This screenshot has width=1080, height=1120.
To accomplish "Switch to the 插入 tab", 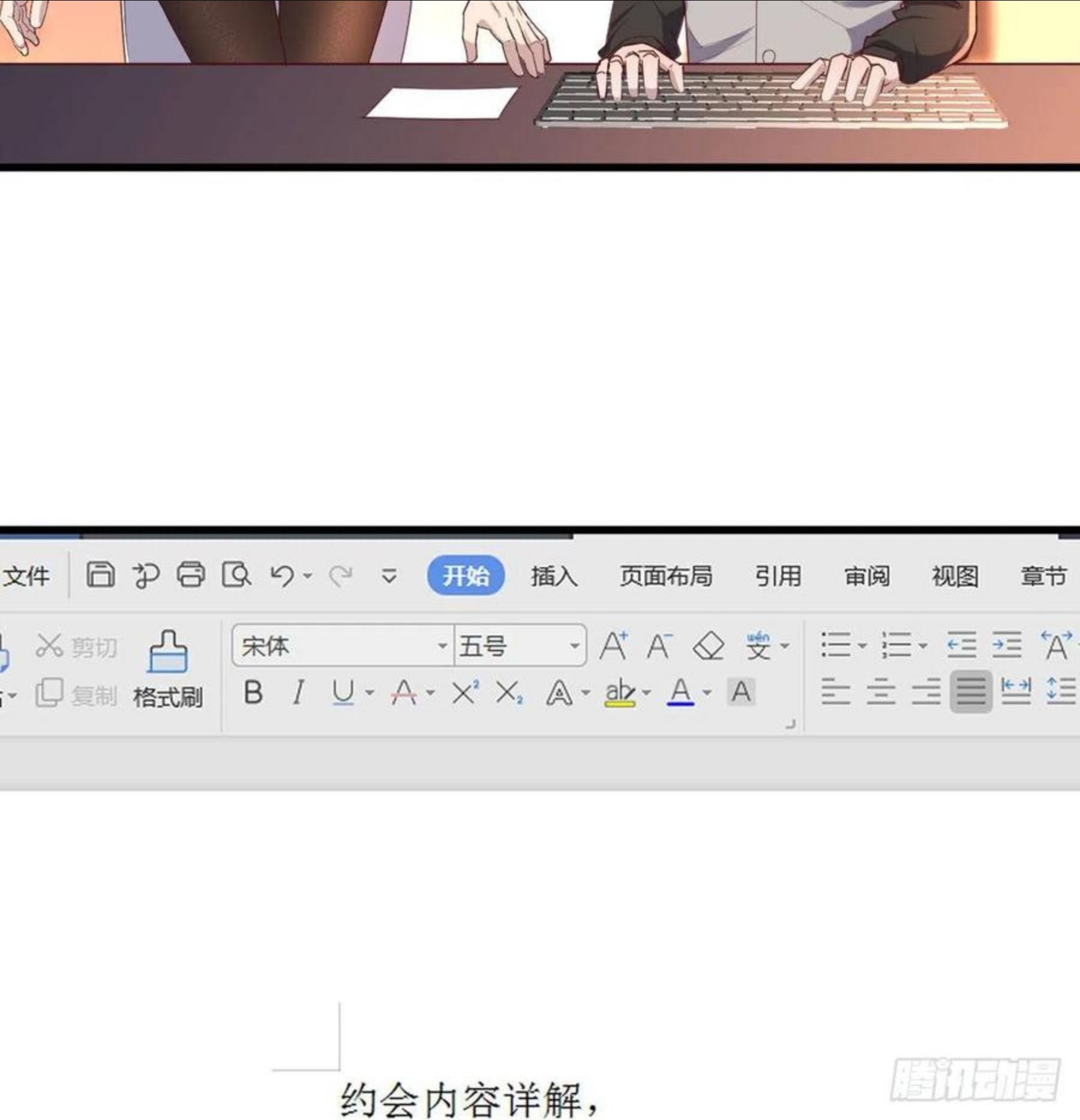I will (554, 576).
